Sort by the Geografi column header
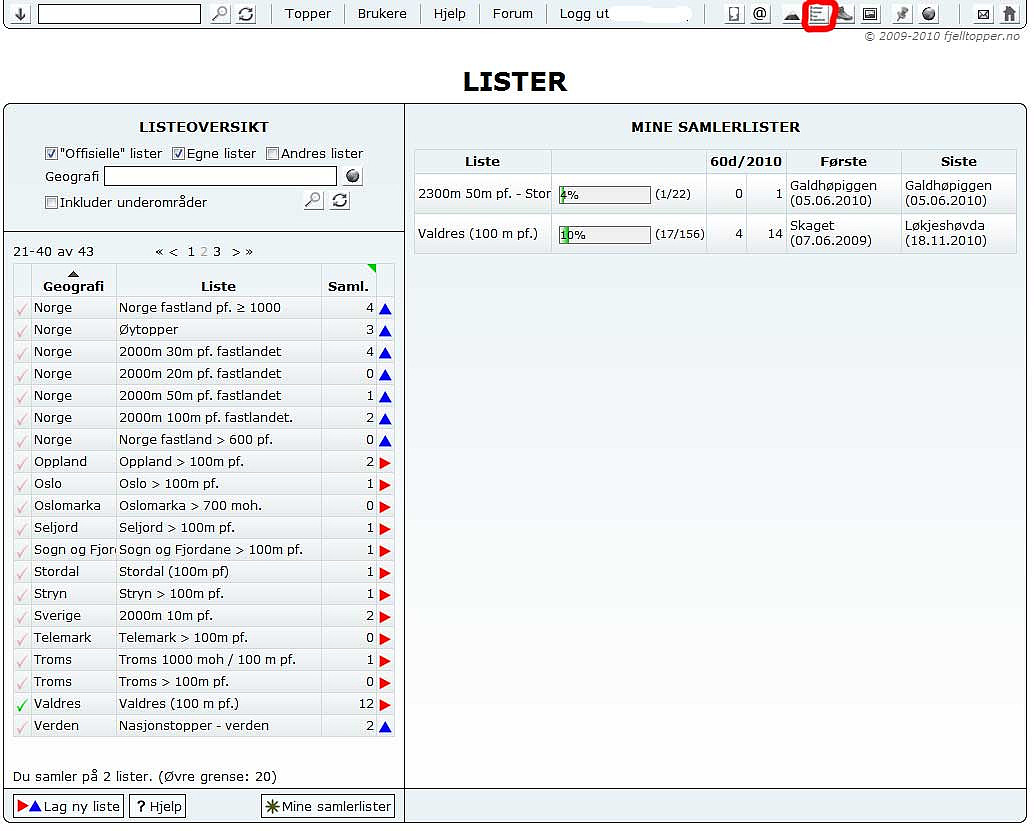Image resolution: width=1034 pixels, height=831 pixels. [73, 286]
